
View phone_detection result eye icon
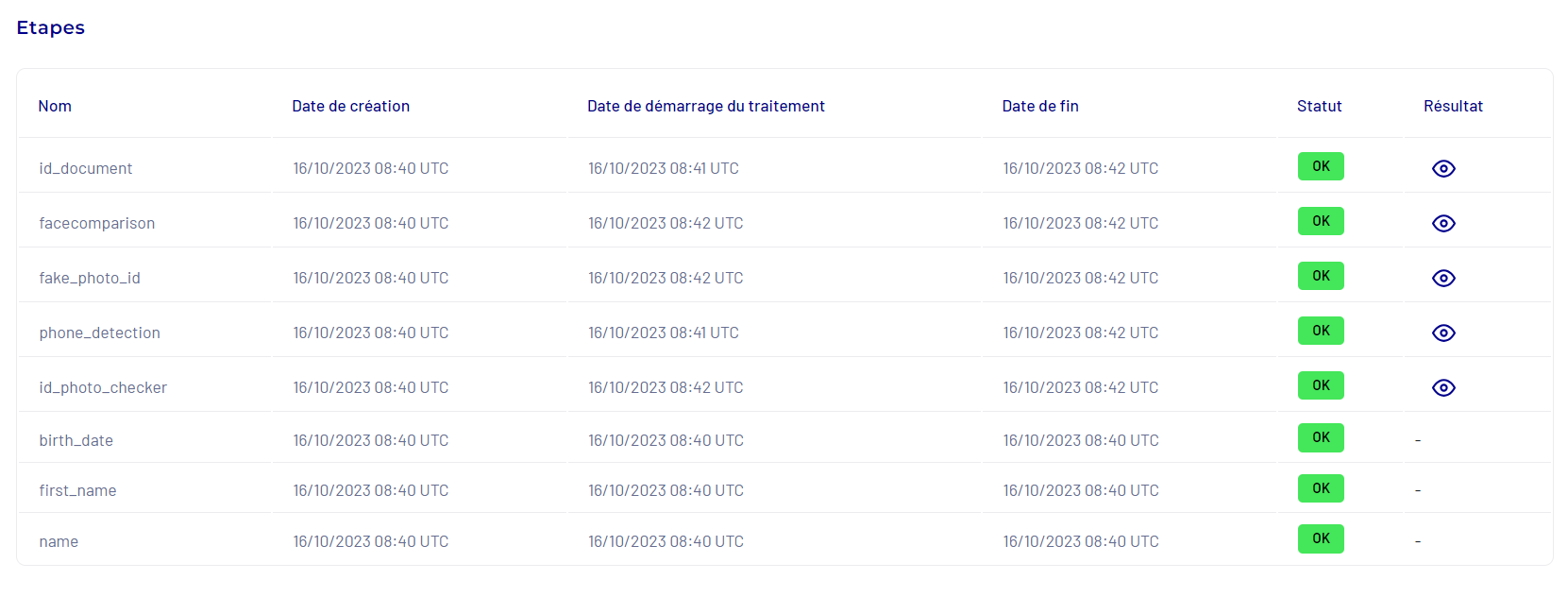(1442, 333)
